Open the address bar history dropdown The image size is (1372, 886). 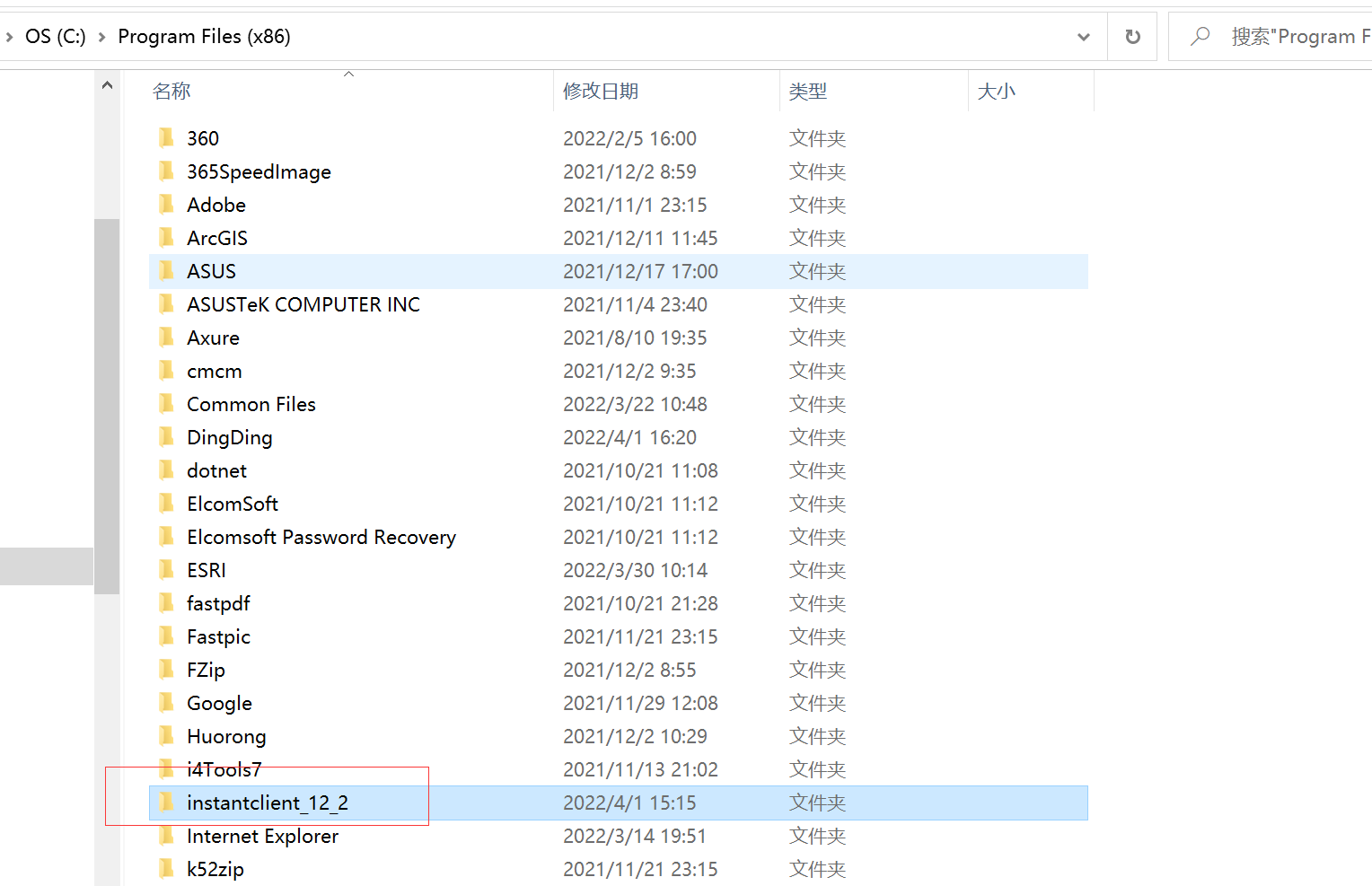(1084, 37)
